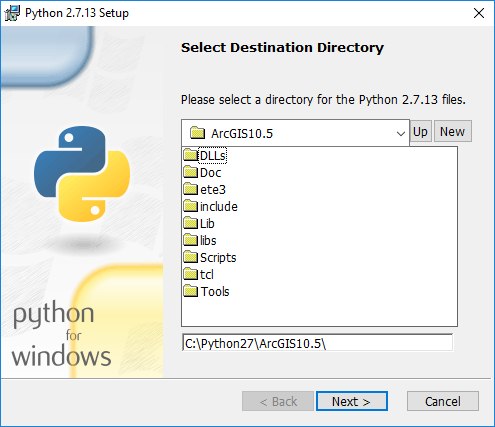
Task: Click the ArcGIS10.5 combo box label
Action: (x=242, y=134)
